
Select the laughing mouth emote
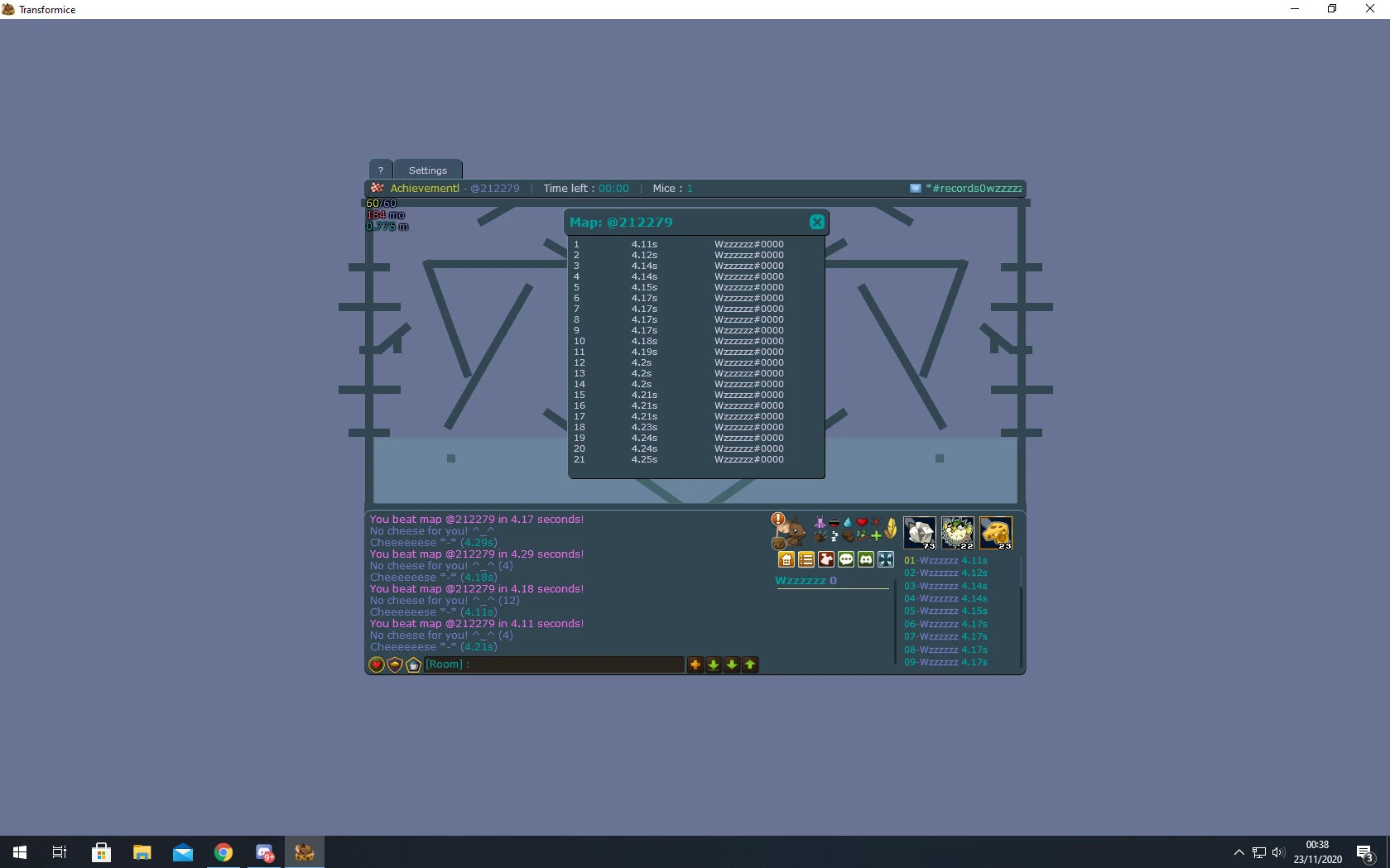[x=834, y=522]
